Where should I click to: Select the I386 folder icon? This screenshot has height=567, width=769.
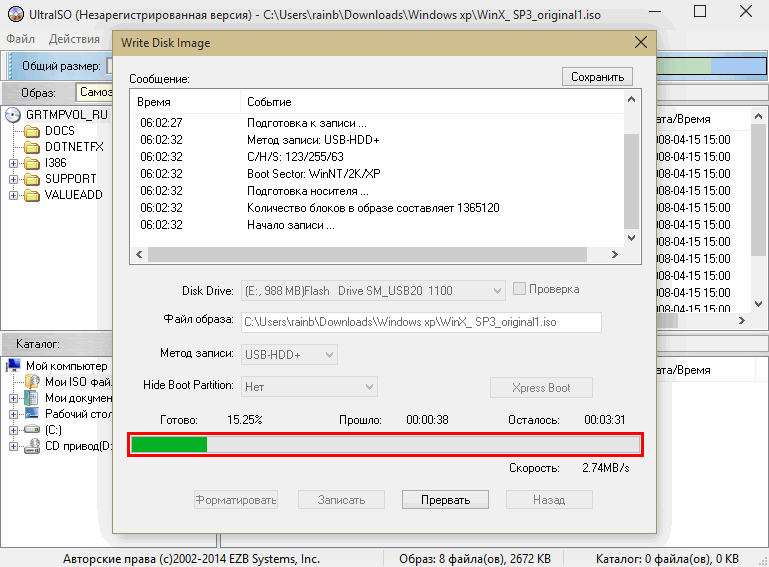tap(32, 163)
